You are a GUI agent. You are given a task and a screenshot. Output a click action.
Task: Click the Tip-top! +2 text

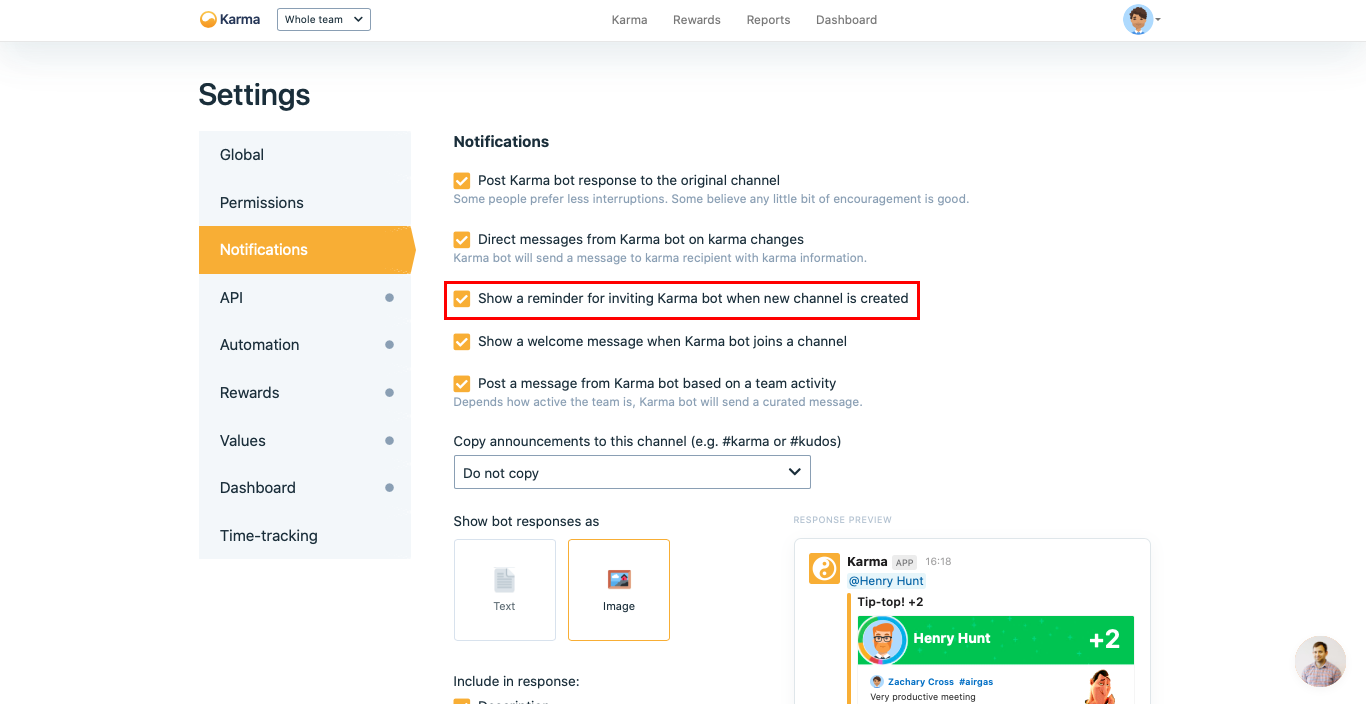tap(890, 602)
